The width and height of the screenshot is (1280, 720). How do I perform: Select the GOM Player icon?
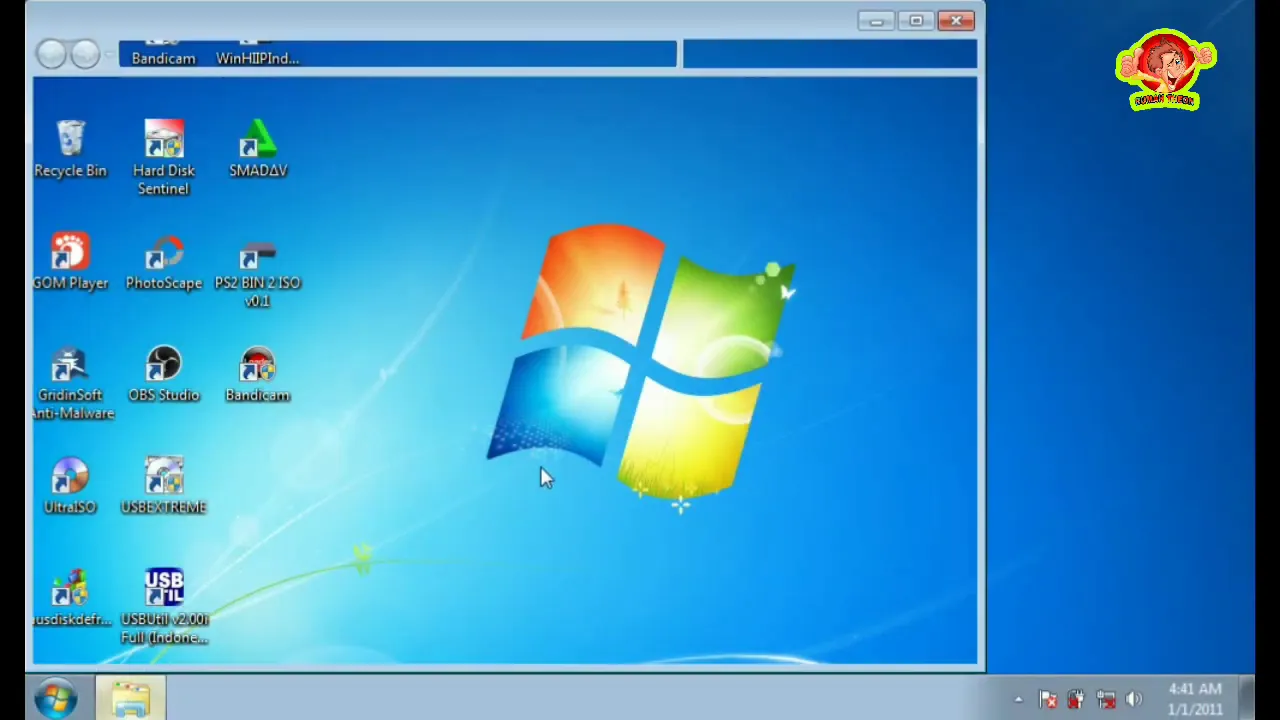pos(70,262)
